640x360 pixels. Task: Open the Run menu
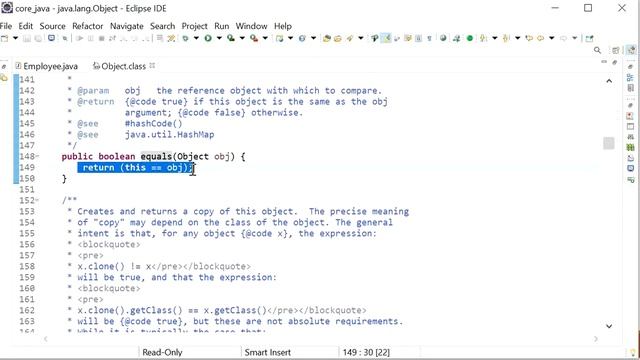pos(222,26)
